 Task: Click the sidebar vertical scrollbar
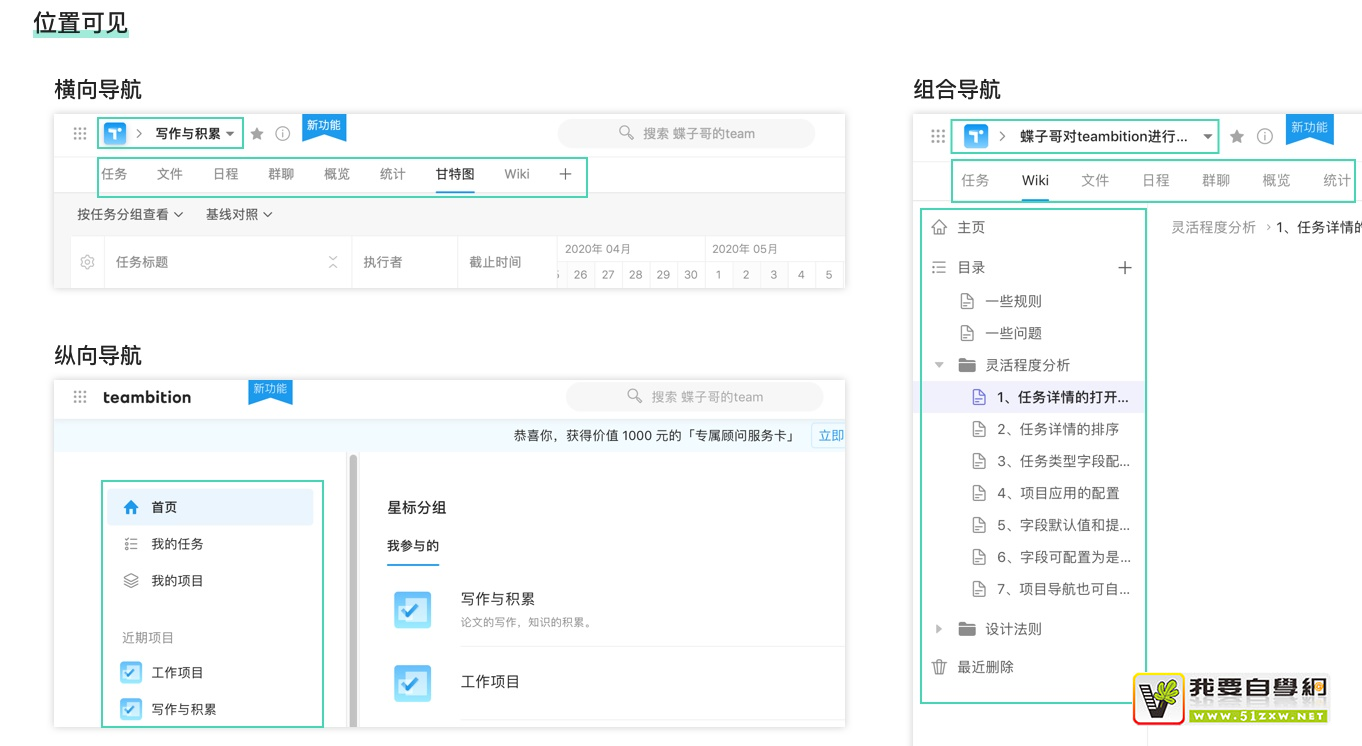click(x=353, y=590)
